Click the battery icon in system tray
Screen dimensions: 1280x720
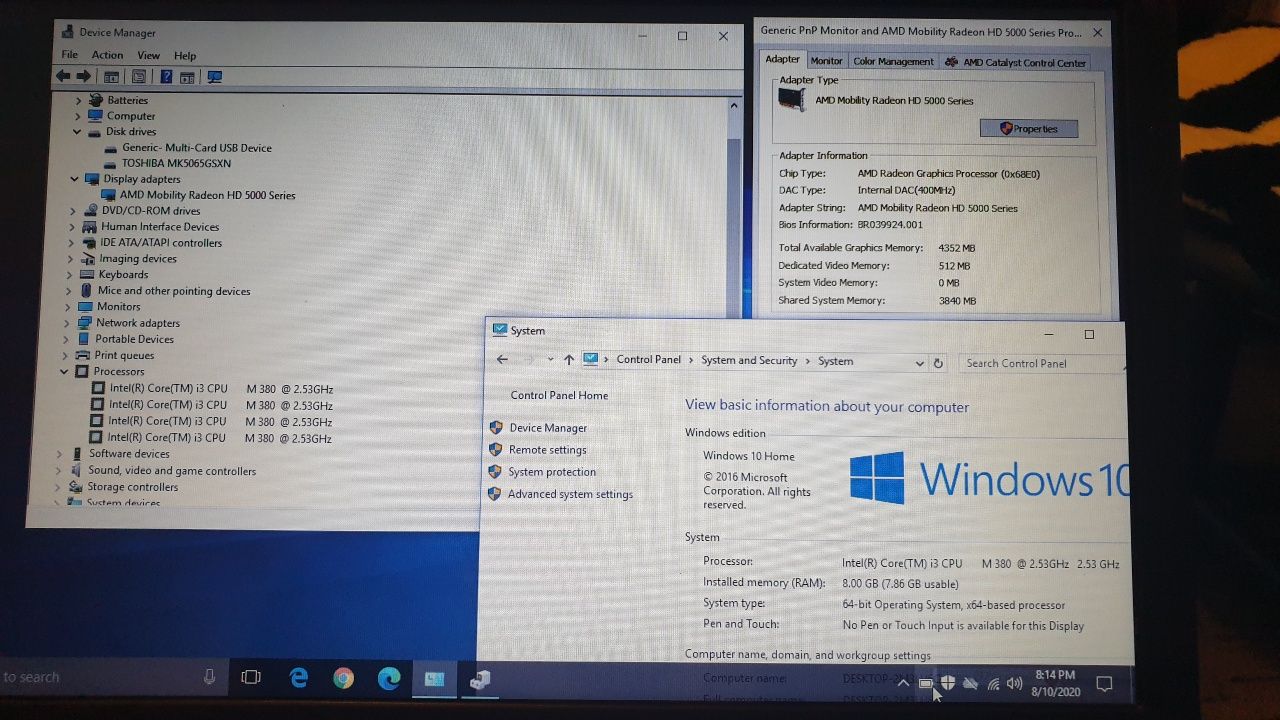pyautogui.click(x=926, y=684)
